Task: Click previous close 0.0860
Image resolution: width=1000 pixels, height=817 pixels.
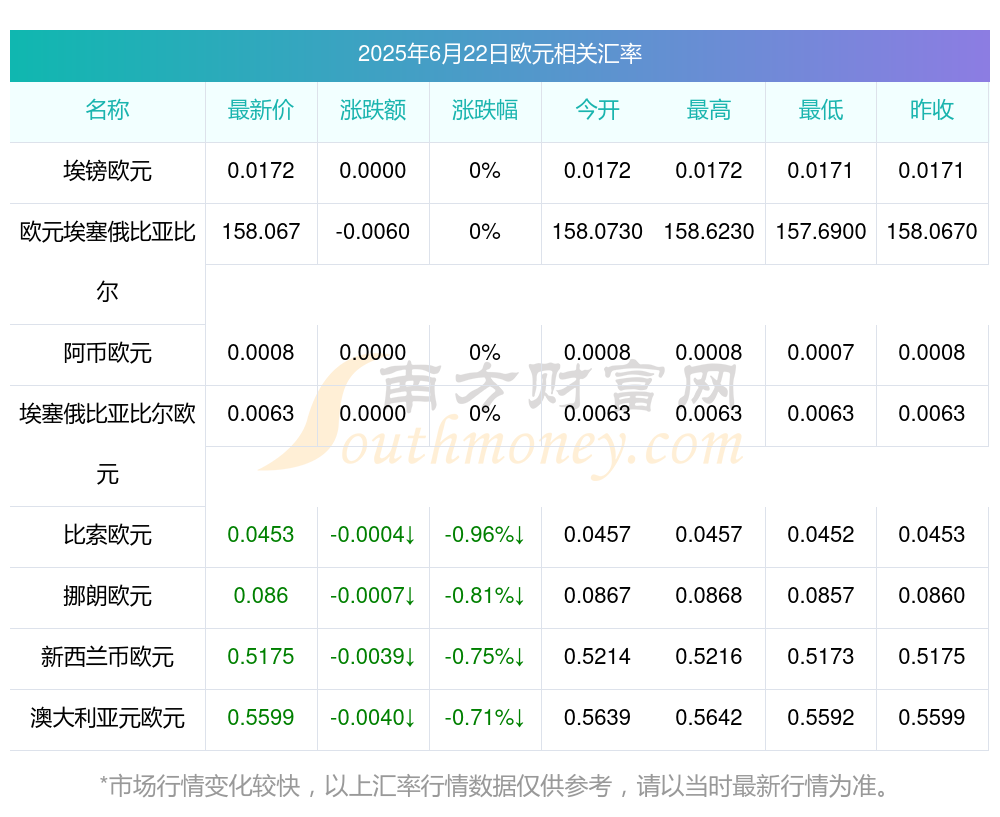Action: (932, 596)
